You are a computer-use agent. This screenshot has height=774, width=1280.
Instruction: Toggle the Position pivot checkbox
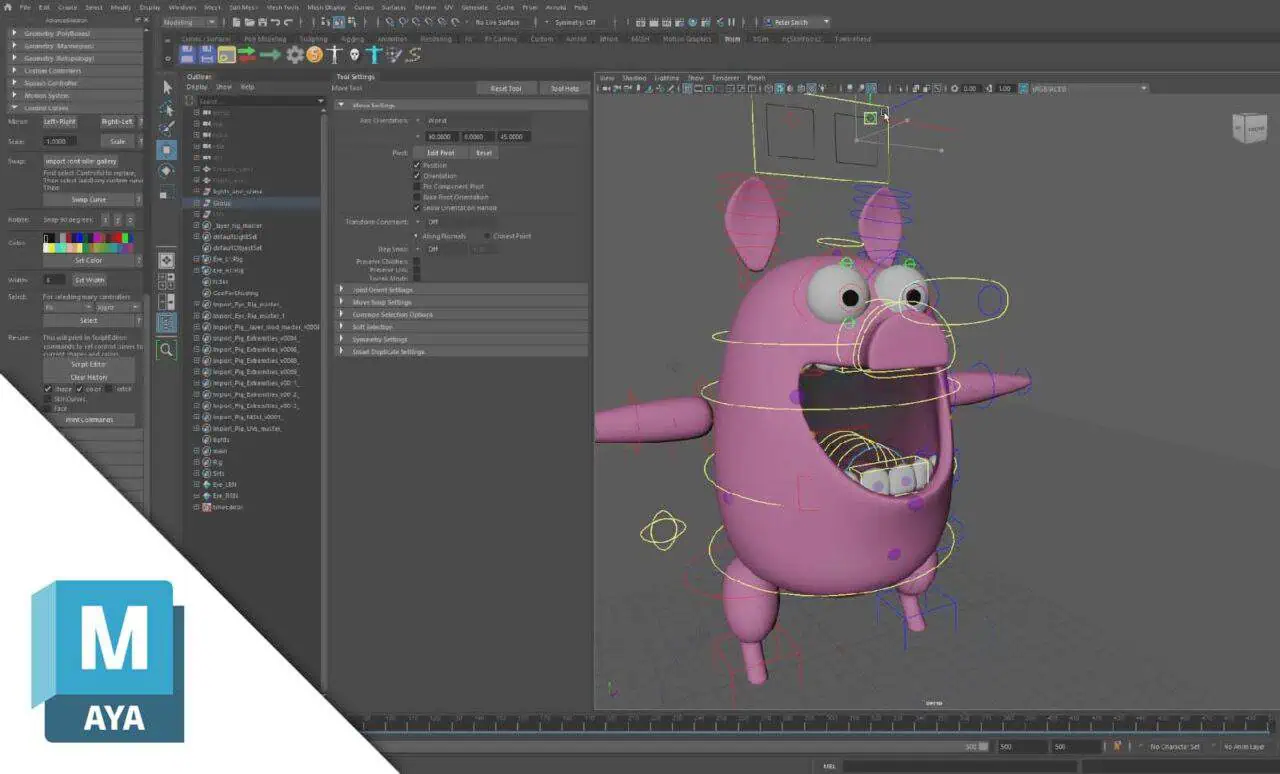point(417,165)
